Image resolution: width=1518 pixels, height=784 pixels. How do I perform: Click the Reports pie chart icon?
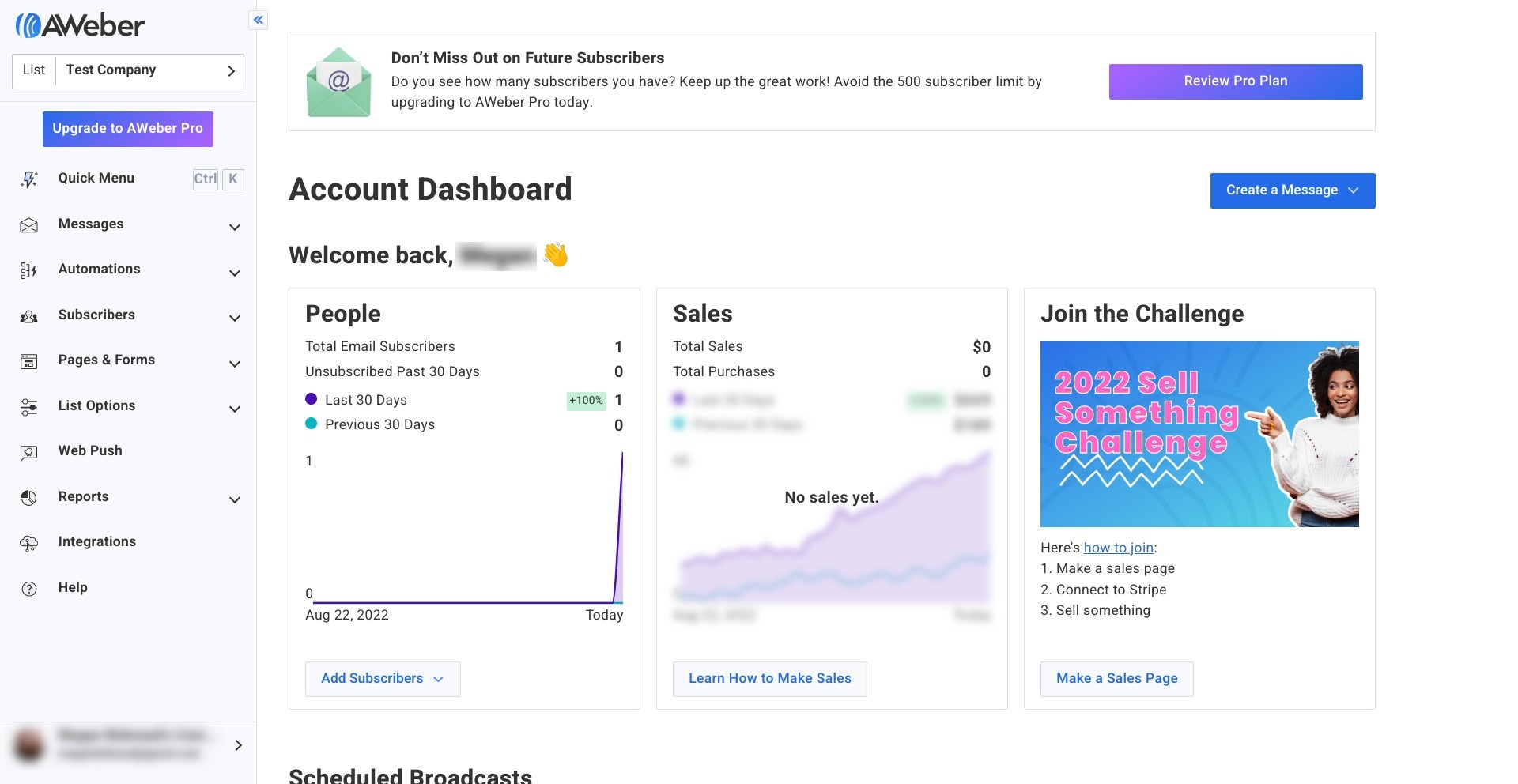point(29,498)
